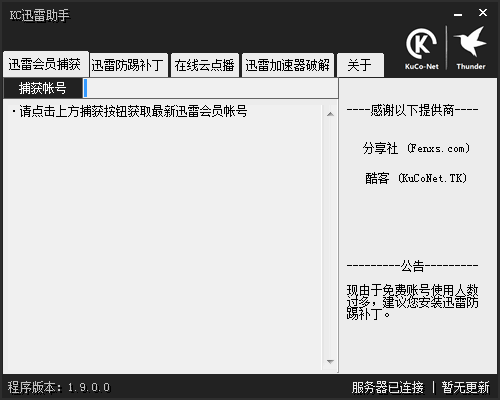Image resolution: width=500 pixels, height=400 pixels.
Task: Click the 酷客 (KuCoNet.TK) provider text
Action: point(416,178)
